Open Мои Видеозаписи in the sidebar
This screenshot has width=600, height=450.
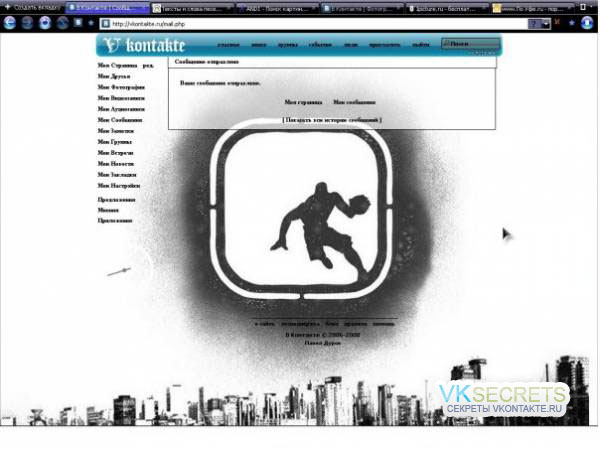tap(121, 98)
